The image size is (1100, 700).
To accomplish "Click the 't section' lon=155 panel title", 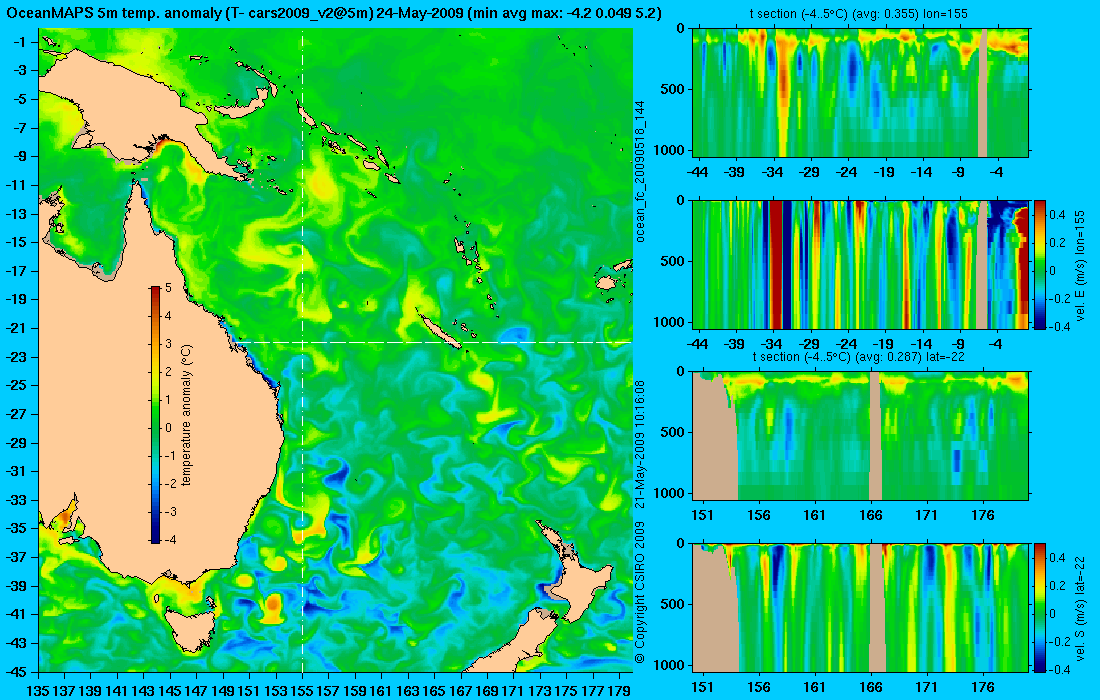I will (x=860, y=13).
